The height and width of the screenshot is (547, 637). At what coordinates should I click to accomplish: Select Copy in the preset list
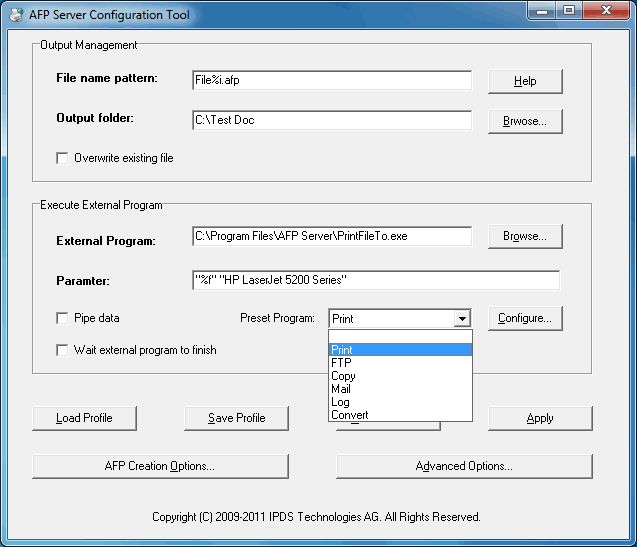click(x=400, y=376)
